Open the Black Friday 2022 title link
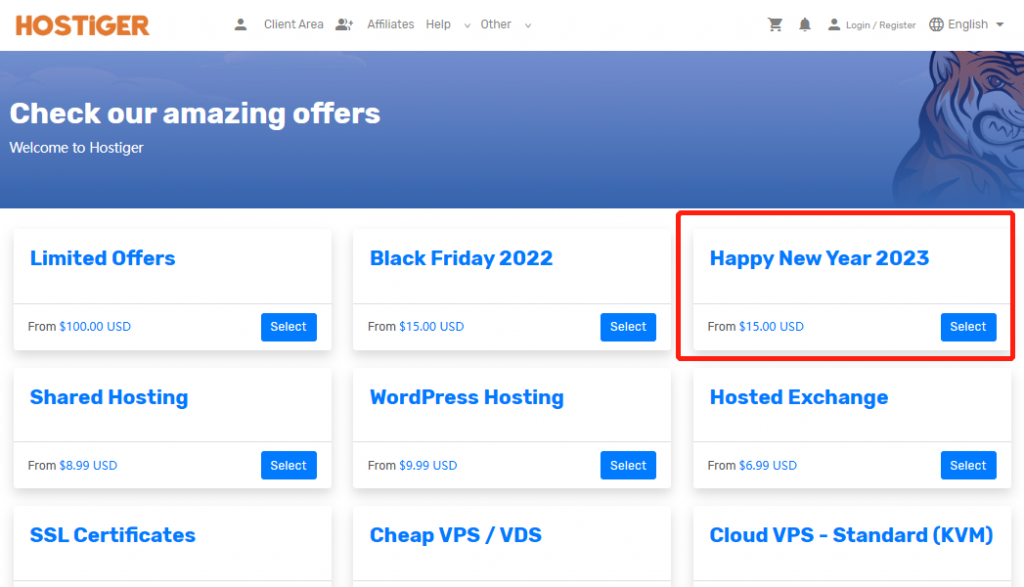 (x=461, y=259)
